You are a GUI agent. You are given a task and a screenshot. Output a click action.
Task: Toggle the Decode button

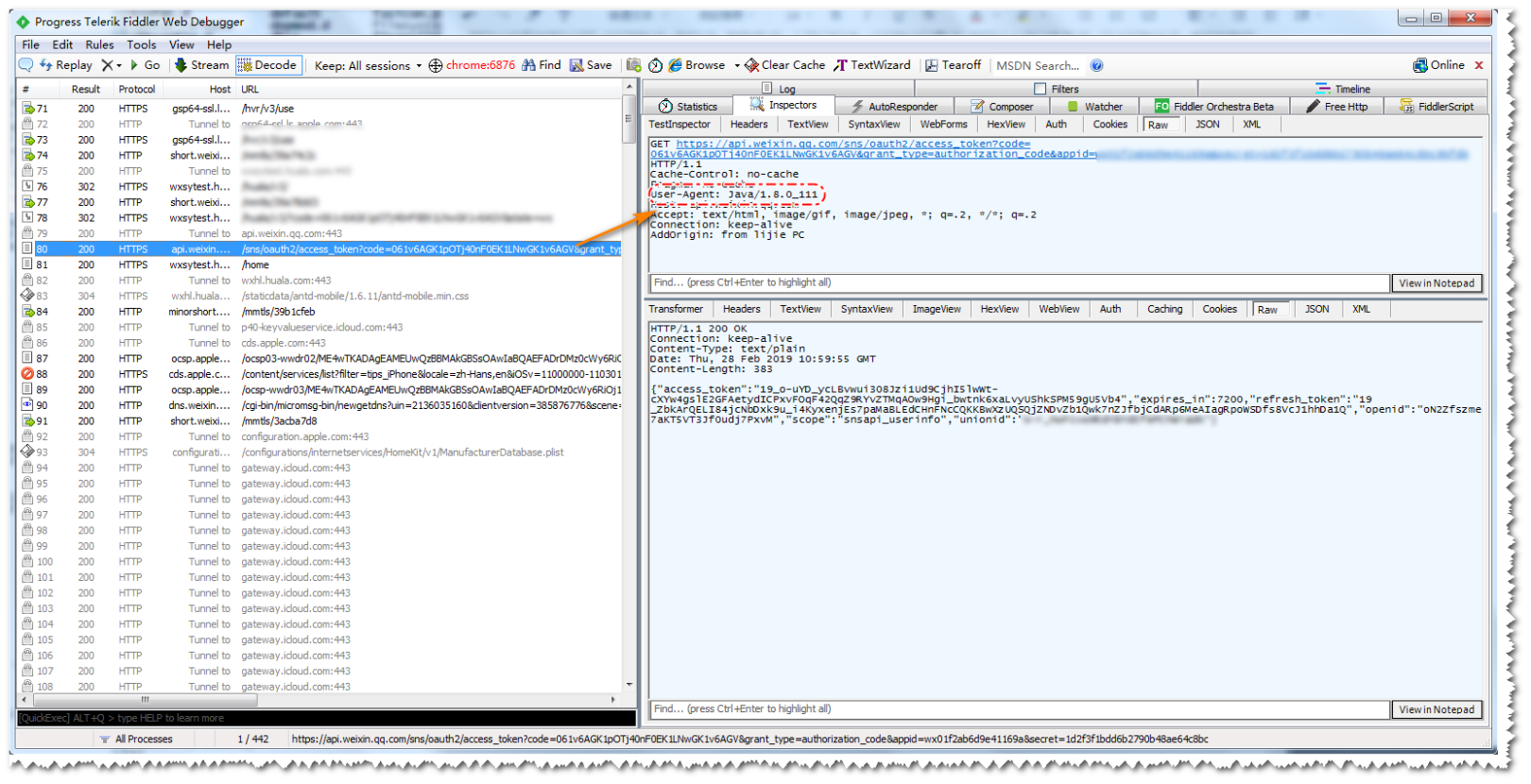coord(267,65)
